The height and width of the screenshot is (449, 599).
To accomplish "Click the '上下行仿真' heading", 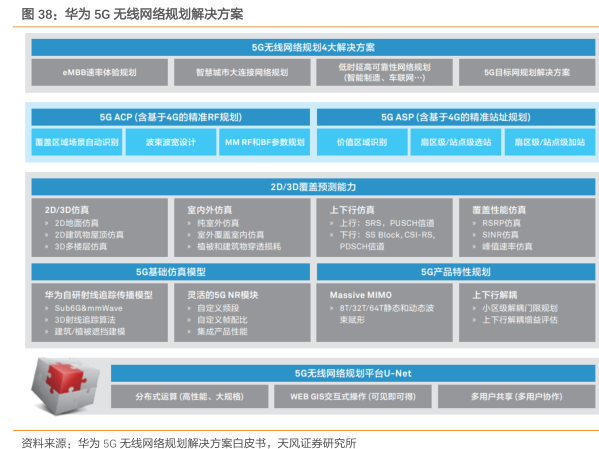I will point(352,210).
